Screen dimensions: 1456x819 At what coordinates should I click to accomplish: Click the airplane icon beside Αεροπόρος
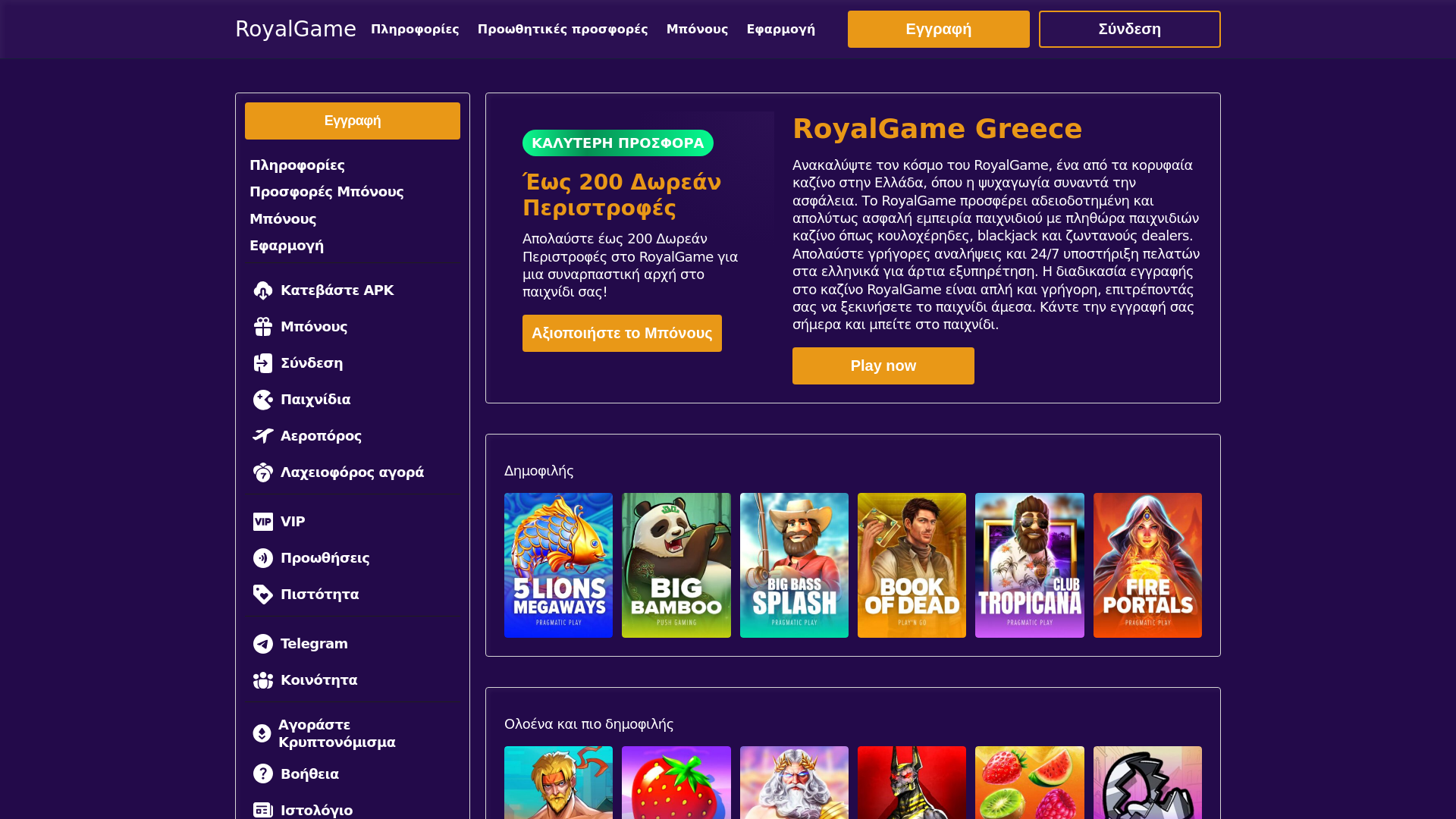263,436
